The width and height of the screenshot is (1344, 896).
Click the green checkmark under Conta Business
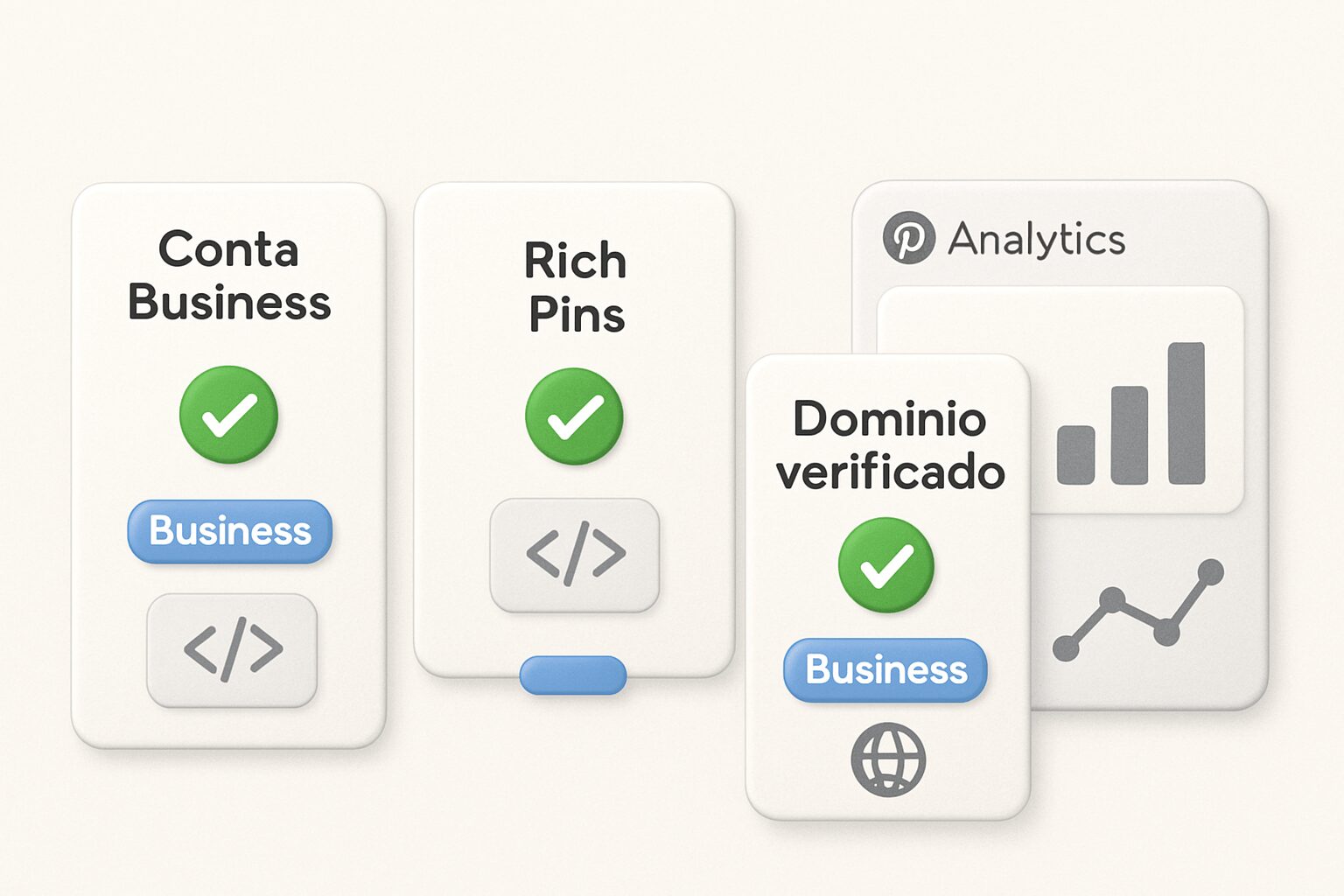tap(228, 415)
